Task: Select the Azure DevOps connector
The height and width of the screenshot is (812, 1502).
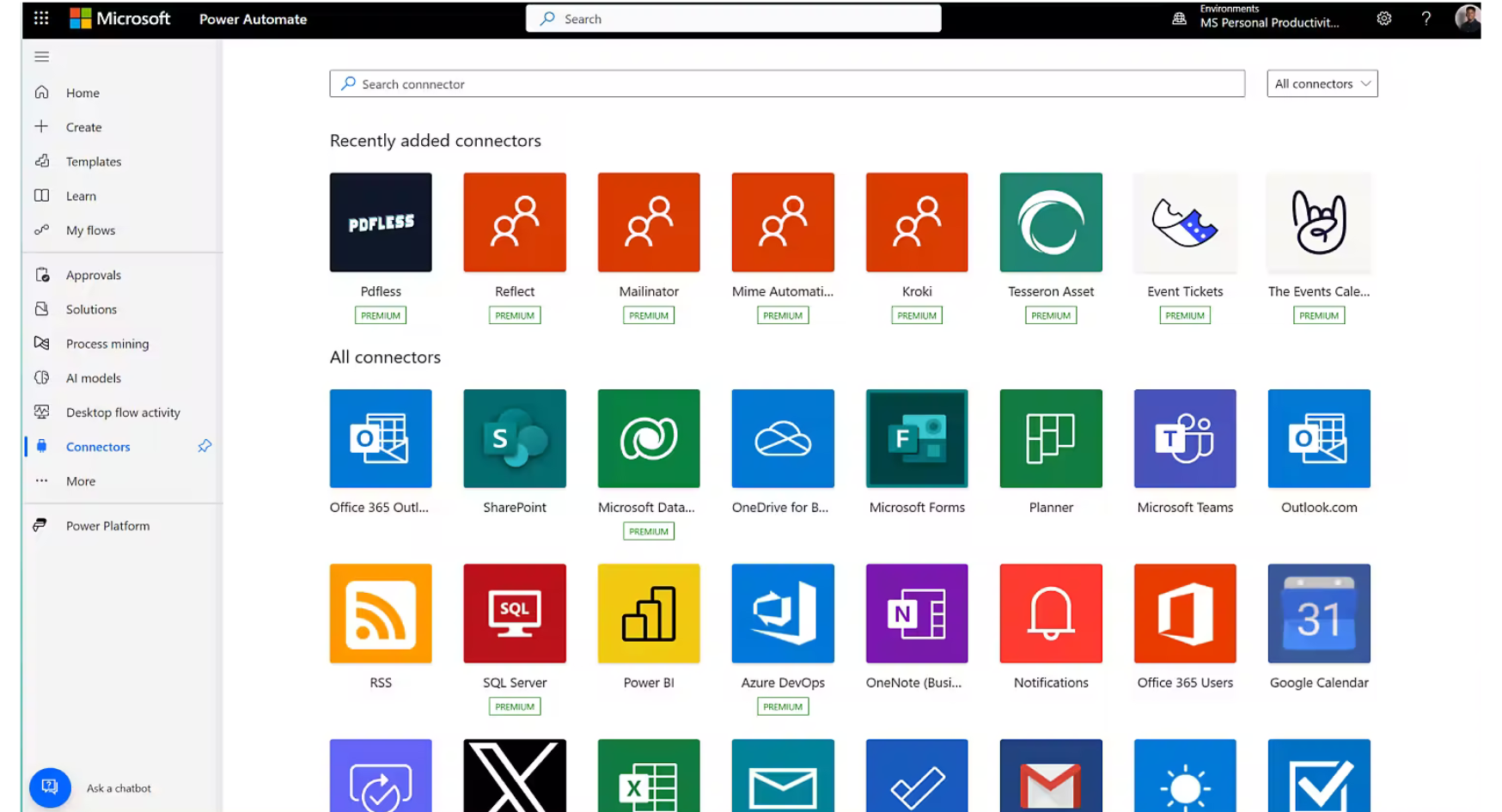Action: pos(783,614)
